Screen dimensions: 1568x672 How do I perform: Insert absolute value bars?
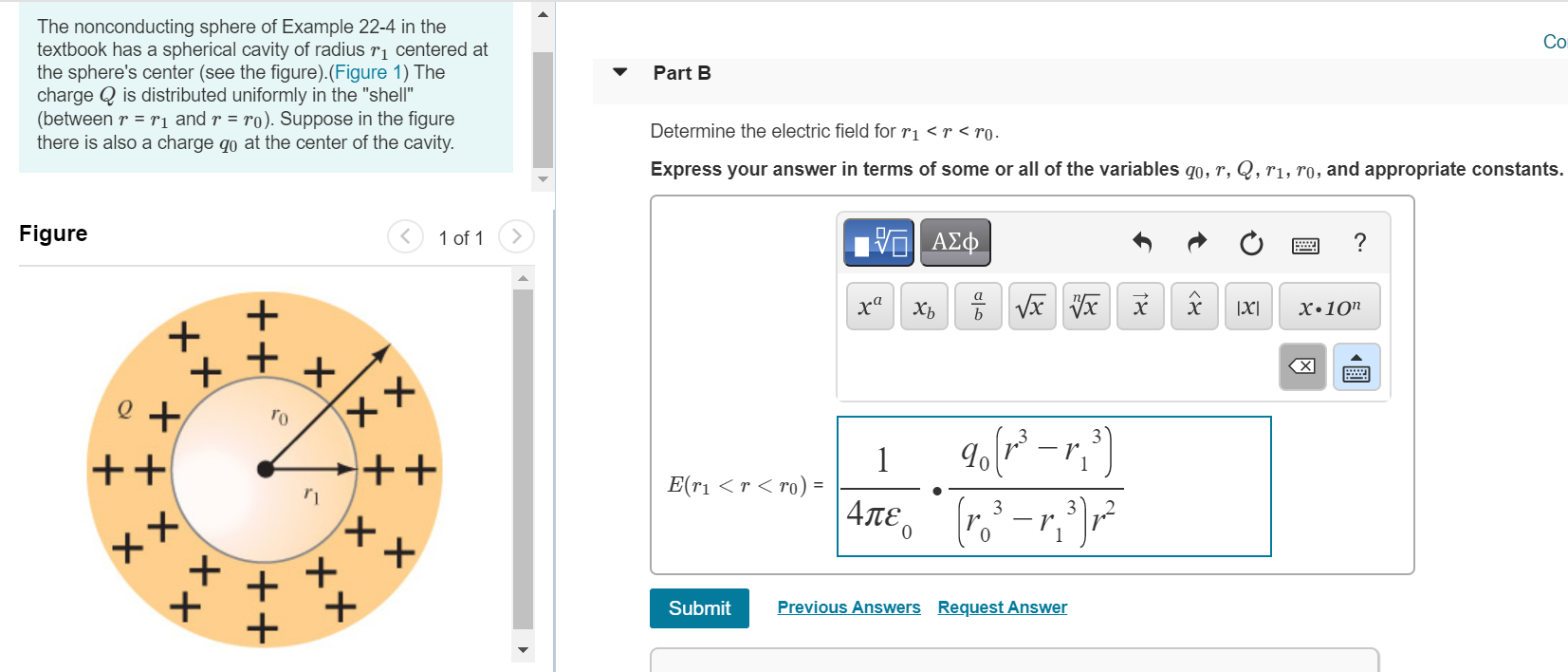pos(1247,306)
